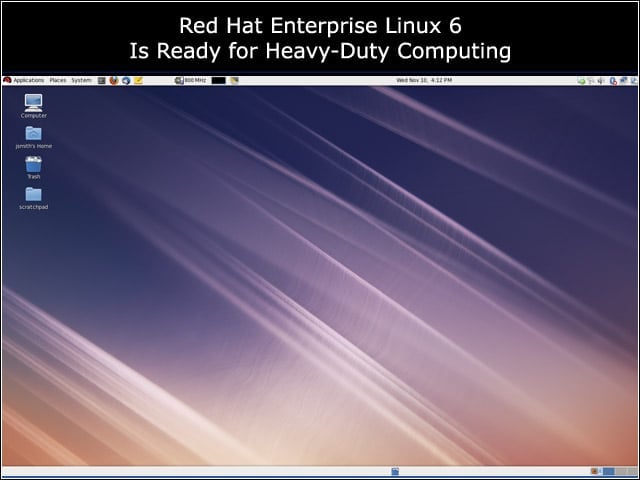640x480 pixels.
Task: Click the volume speaker tray icon
Action: [x=600, y=81]
